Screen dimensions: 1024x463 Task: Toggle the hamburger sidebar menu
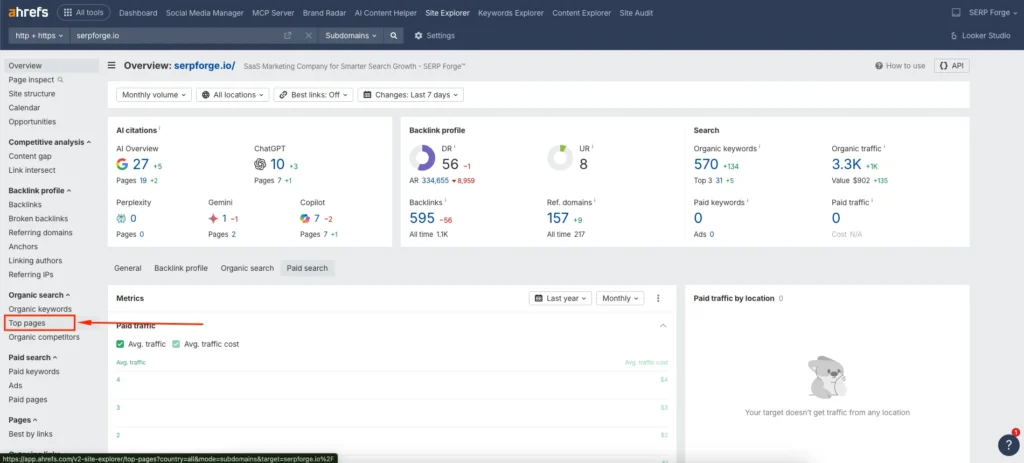112,65
